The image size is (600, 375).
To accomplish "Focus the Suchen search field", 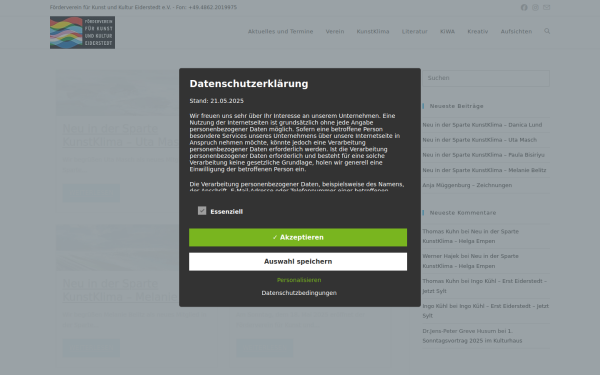I will 486,78.
